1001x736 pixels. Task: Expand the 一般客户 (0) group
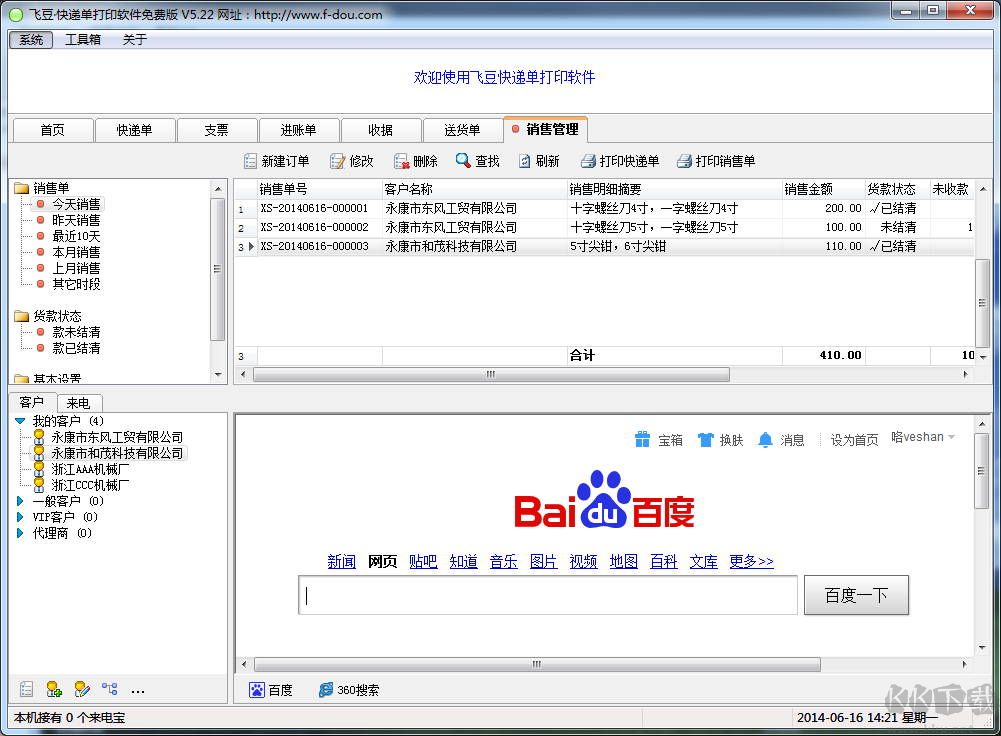click(x=20, y=501)
